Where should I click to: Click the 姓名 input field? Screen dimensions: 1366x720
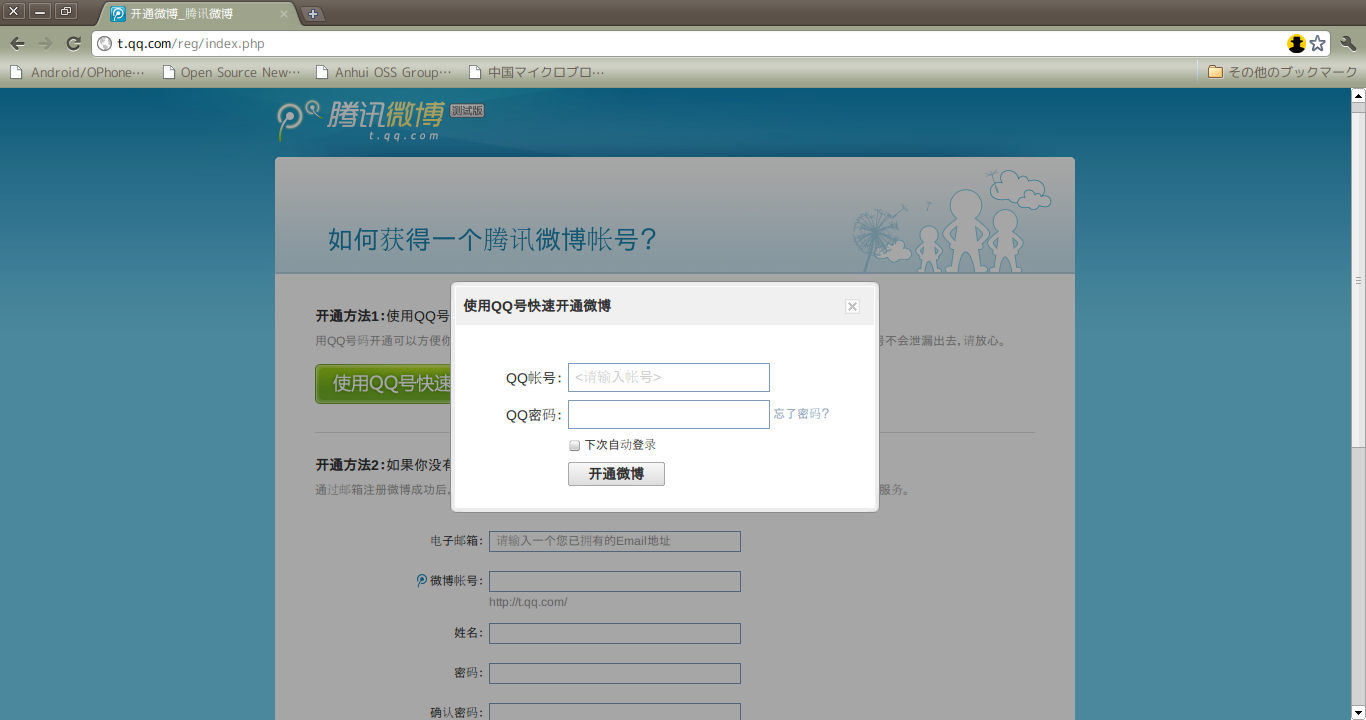click(x=615, y=633)
